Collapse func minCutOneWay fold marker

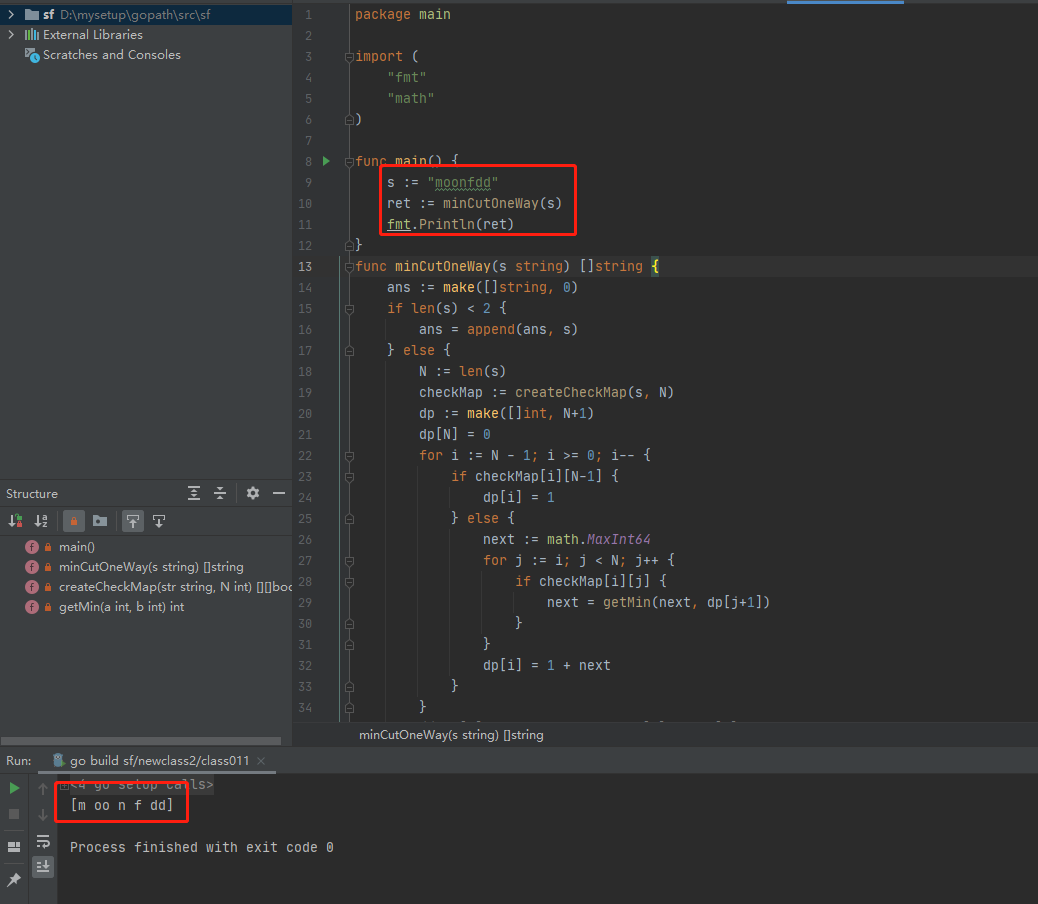(349, 267)
